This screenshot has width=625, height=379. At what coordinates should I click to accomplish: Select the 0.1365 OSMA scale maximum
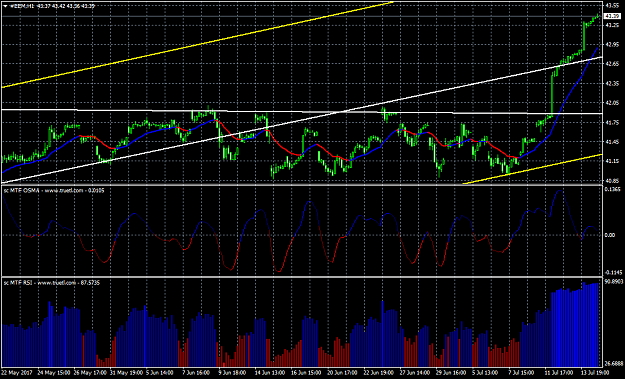pos(612,189)
